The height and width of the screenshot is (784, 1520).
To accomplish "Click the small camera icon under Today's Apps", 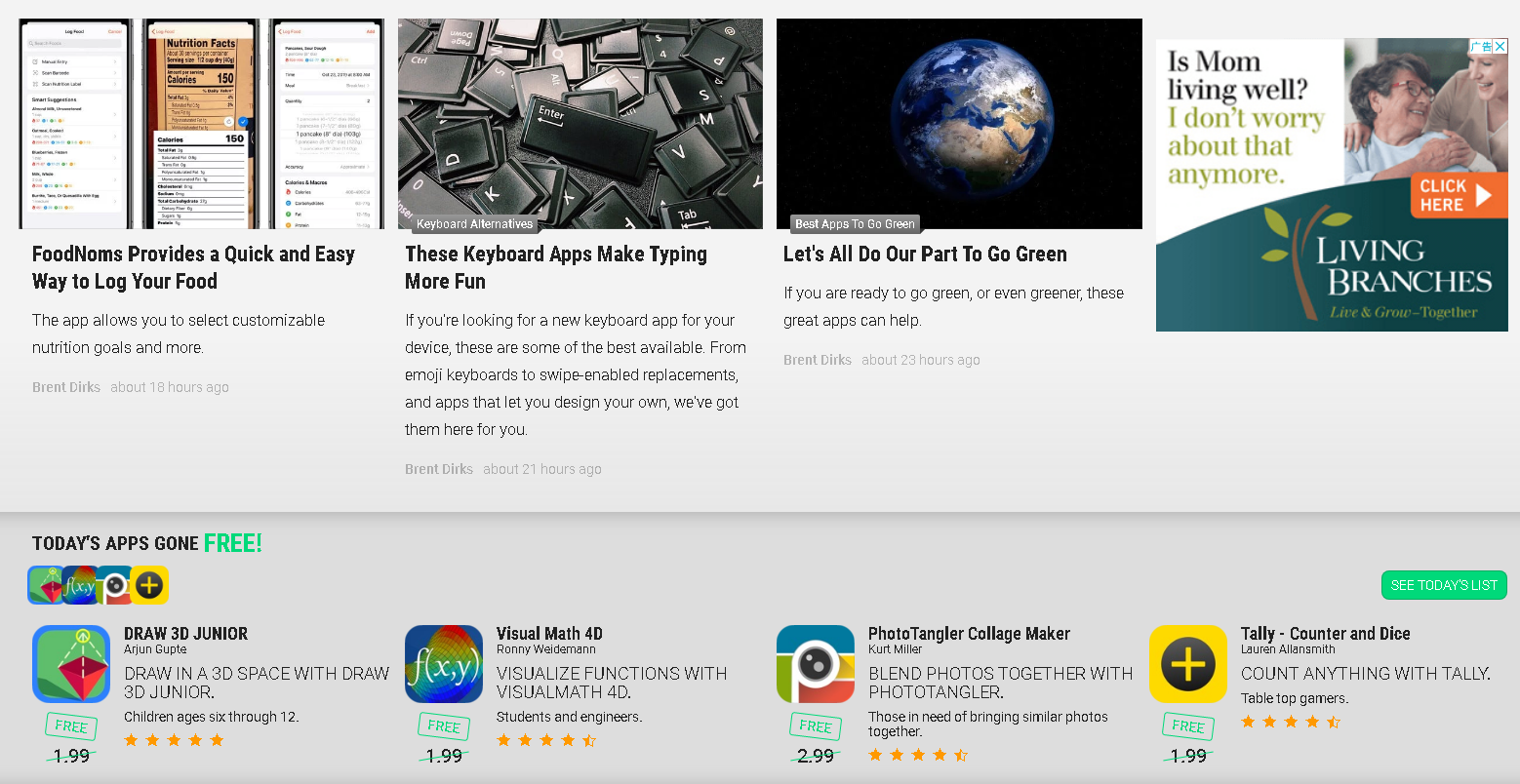I will coord(114,585).
